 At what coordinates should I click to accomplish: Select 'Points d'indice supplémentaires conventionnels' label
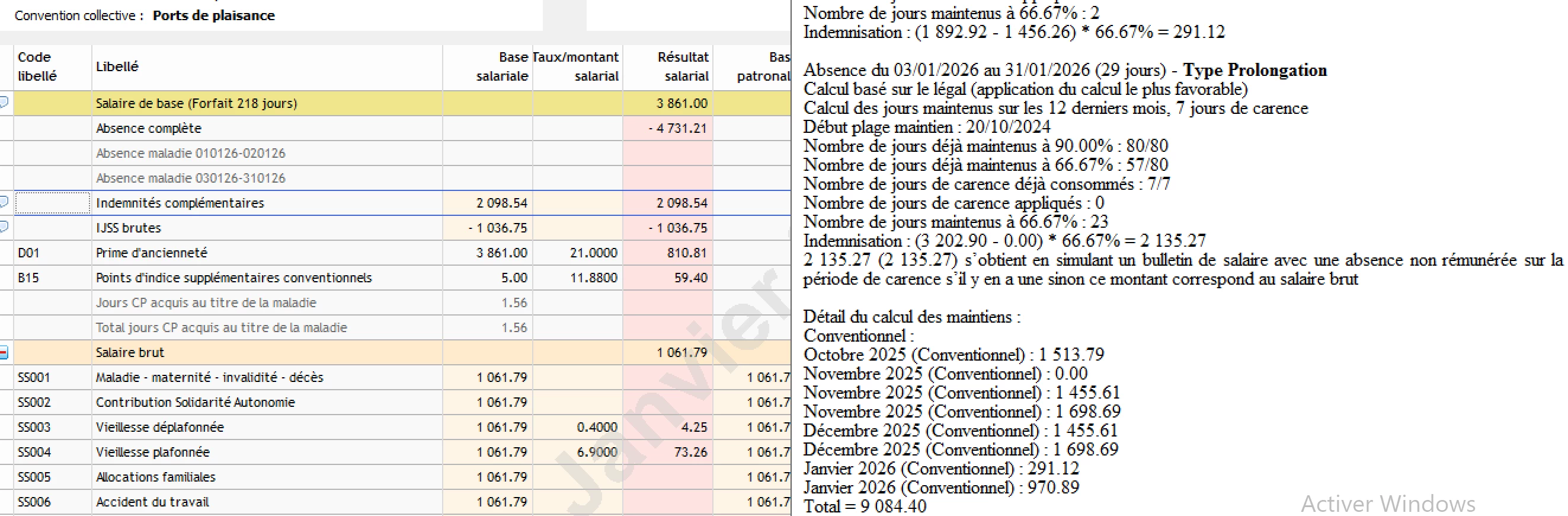coord(233,278)
